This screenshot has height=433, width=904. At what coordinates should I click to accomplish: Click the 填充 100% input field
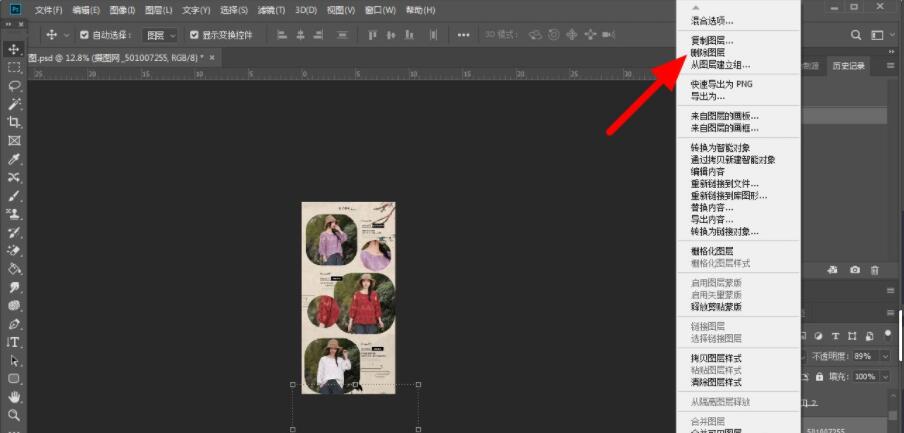[865, 376]
